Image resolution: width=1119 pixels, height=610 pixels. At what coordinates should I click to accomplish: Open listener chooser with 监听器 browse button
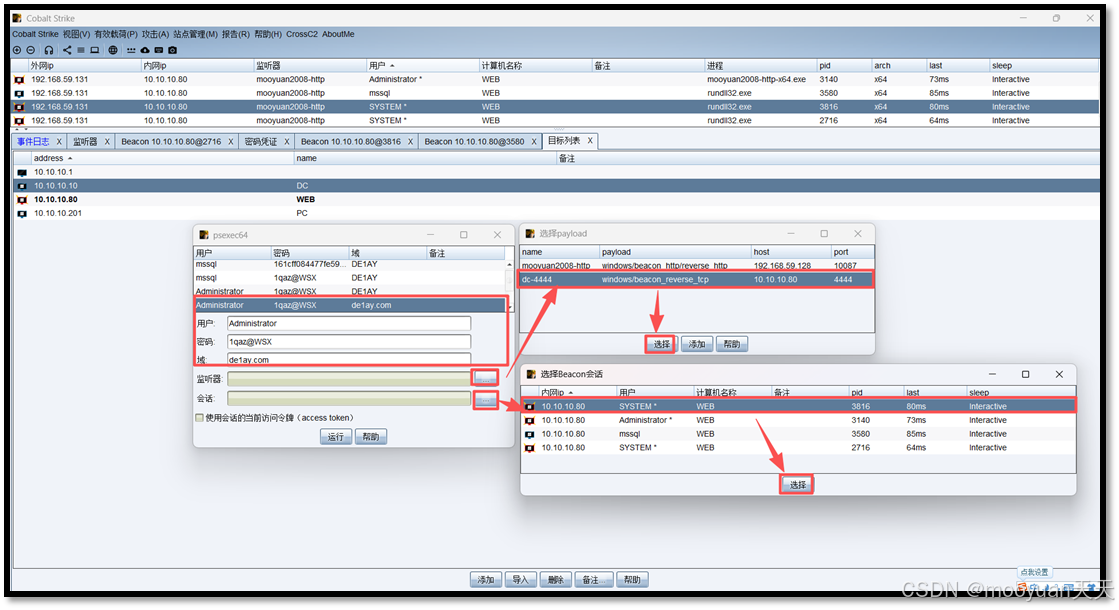pyautogui.click(x=486, y=378)
